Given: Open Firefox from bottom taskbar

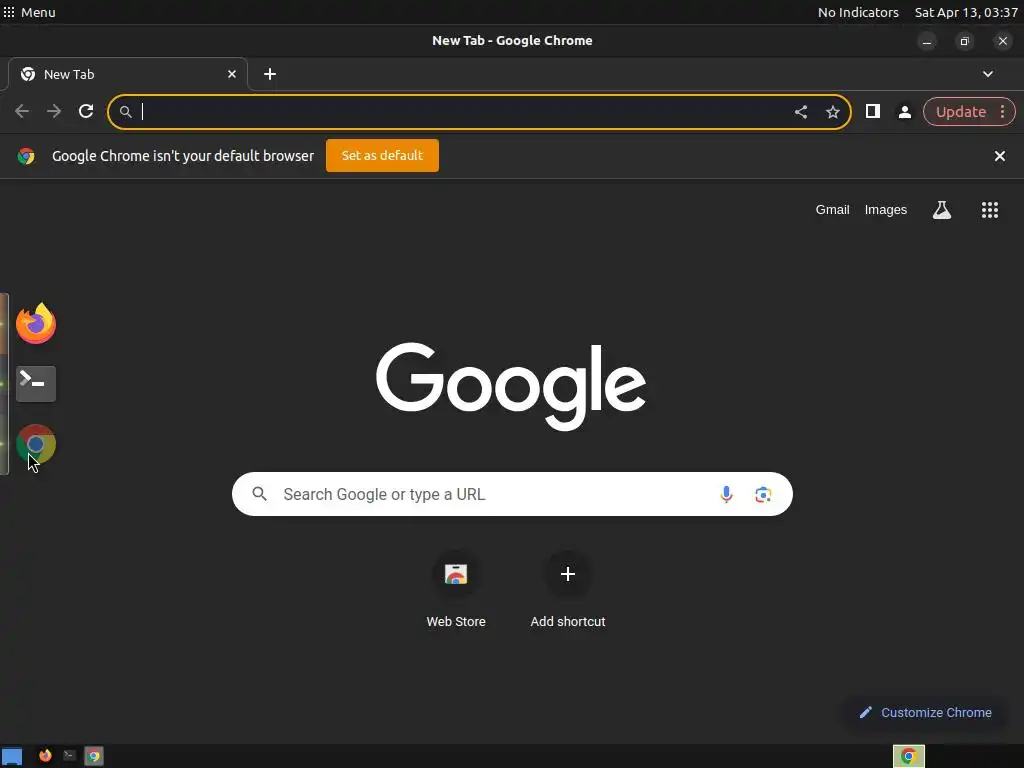Looking at the screenshot, I should [45, 756].
